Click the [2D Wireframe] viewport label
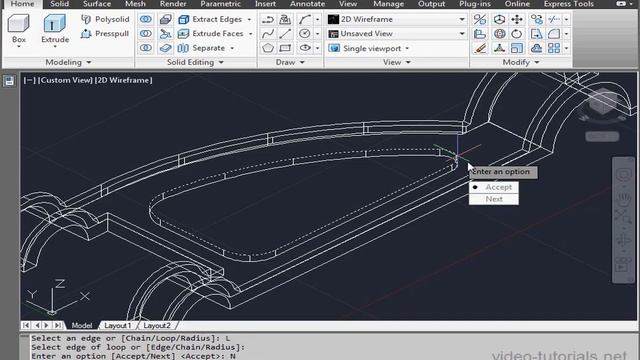This screenshot has width=640, height=360. pos(124,80)
